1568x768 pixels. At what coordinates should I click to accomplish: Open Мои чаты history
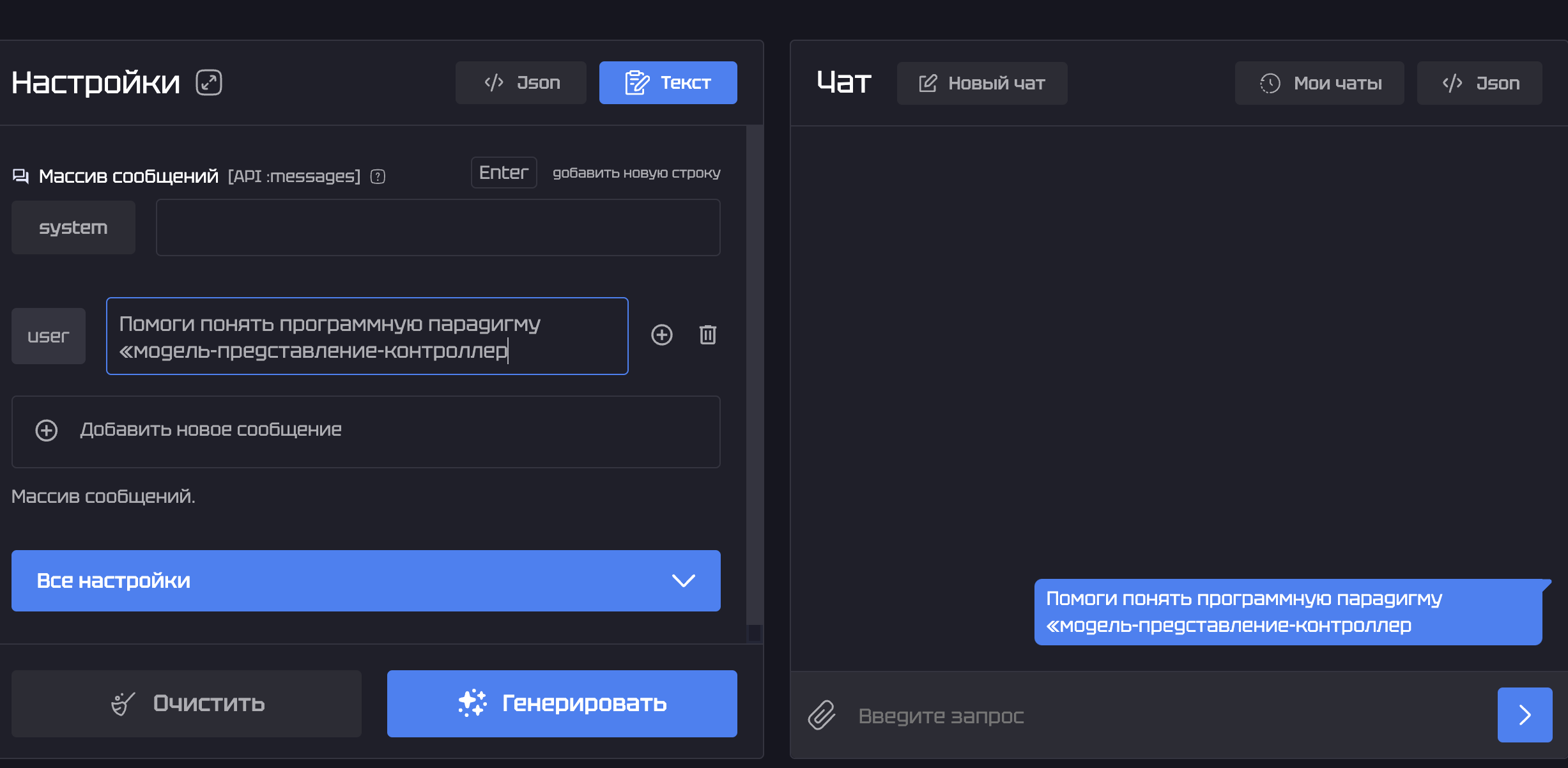point(1319,83)
